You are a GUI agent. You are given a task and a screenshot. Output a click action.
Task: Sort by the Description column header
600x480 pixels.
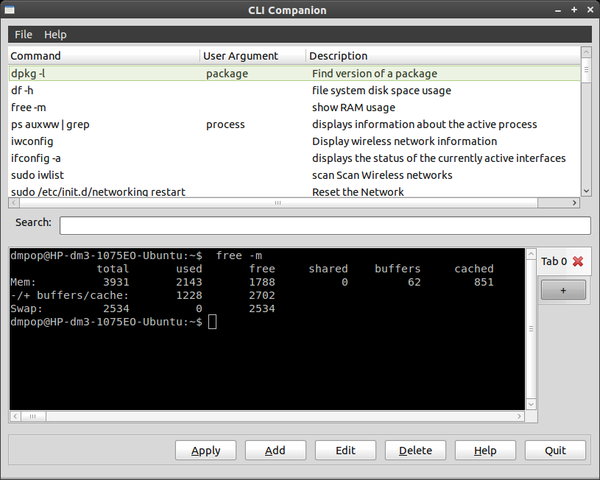point(443,56)
